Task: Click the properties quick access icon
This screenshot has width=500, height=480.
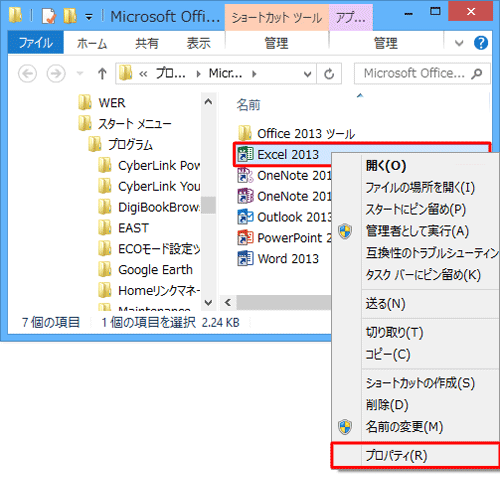Action: coord(49,16)
